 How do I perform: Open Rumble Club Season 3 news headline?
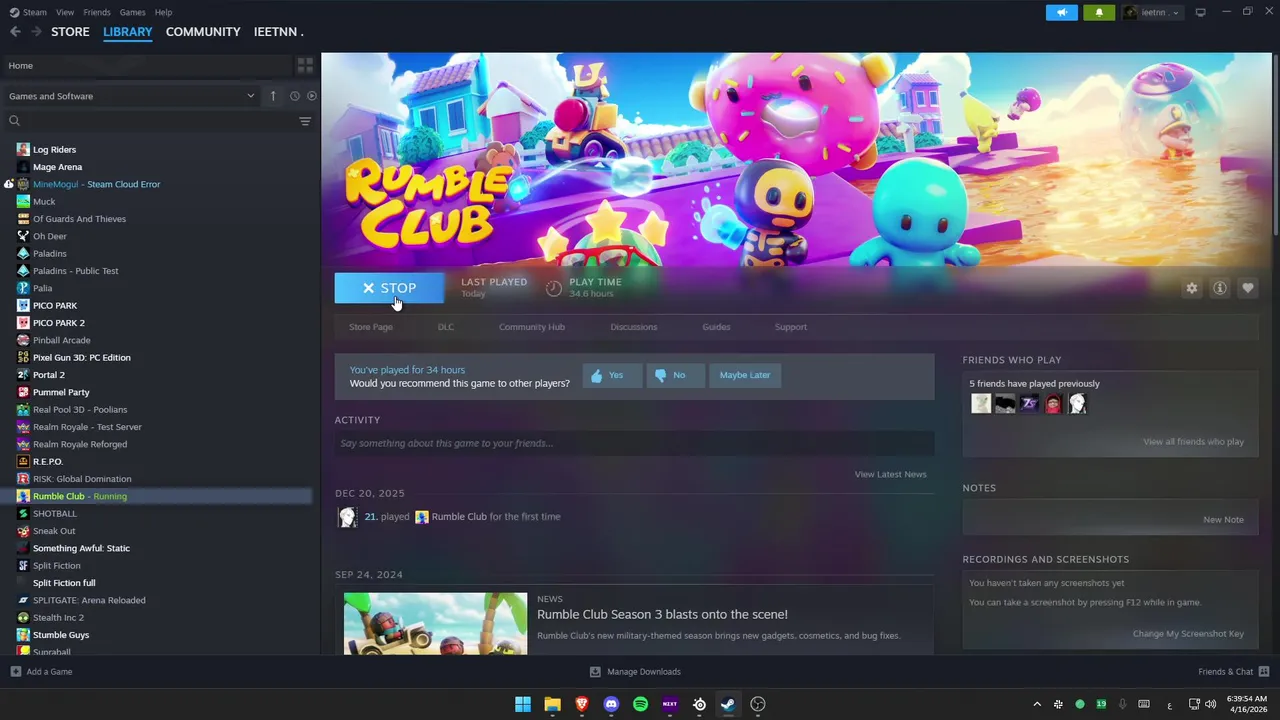click(x=662, y=614)
